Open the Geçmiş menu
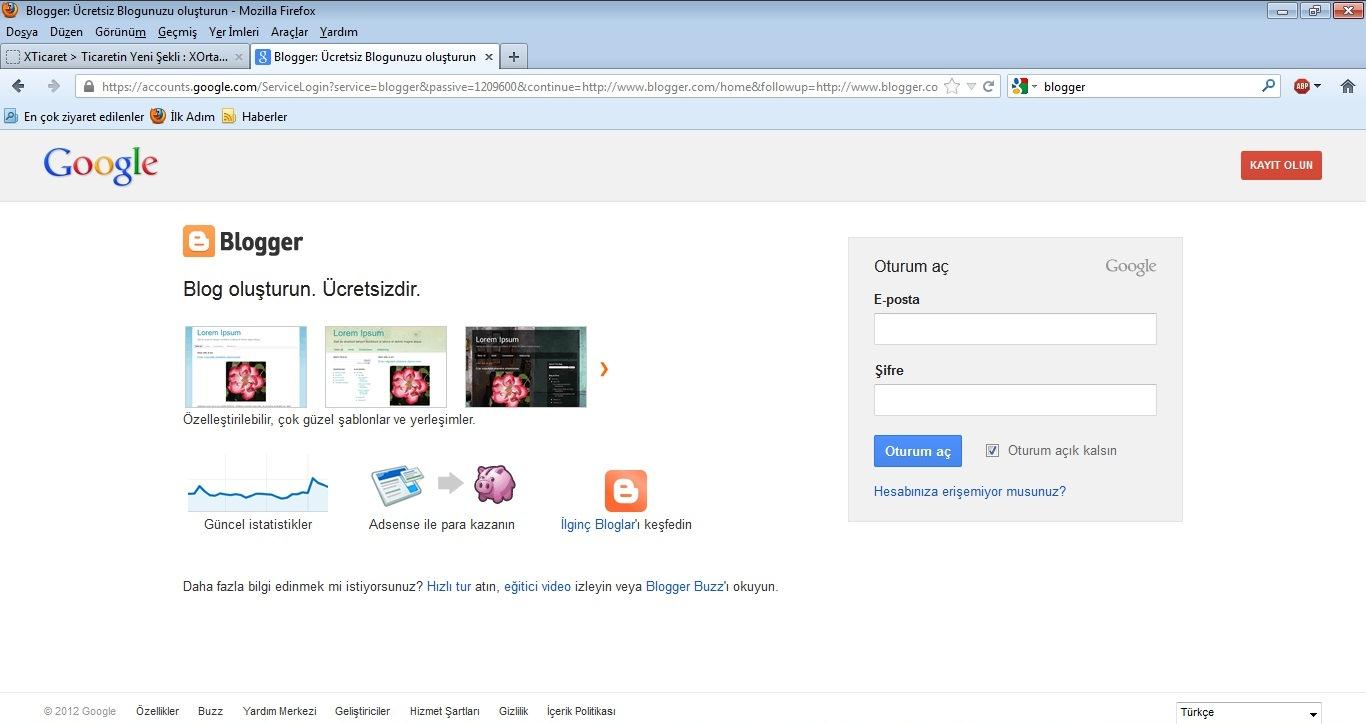This screenshot has height=724, width=1366. pos(177,32)
